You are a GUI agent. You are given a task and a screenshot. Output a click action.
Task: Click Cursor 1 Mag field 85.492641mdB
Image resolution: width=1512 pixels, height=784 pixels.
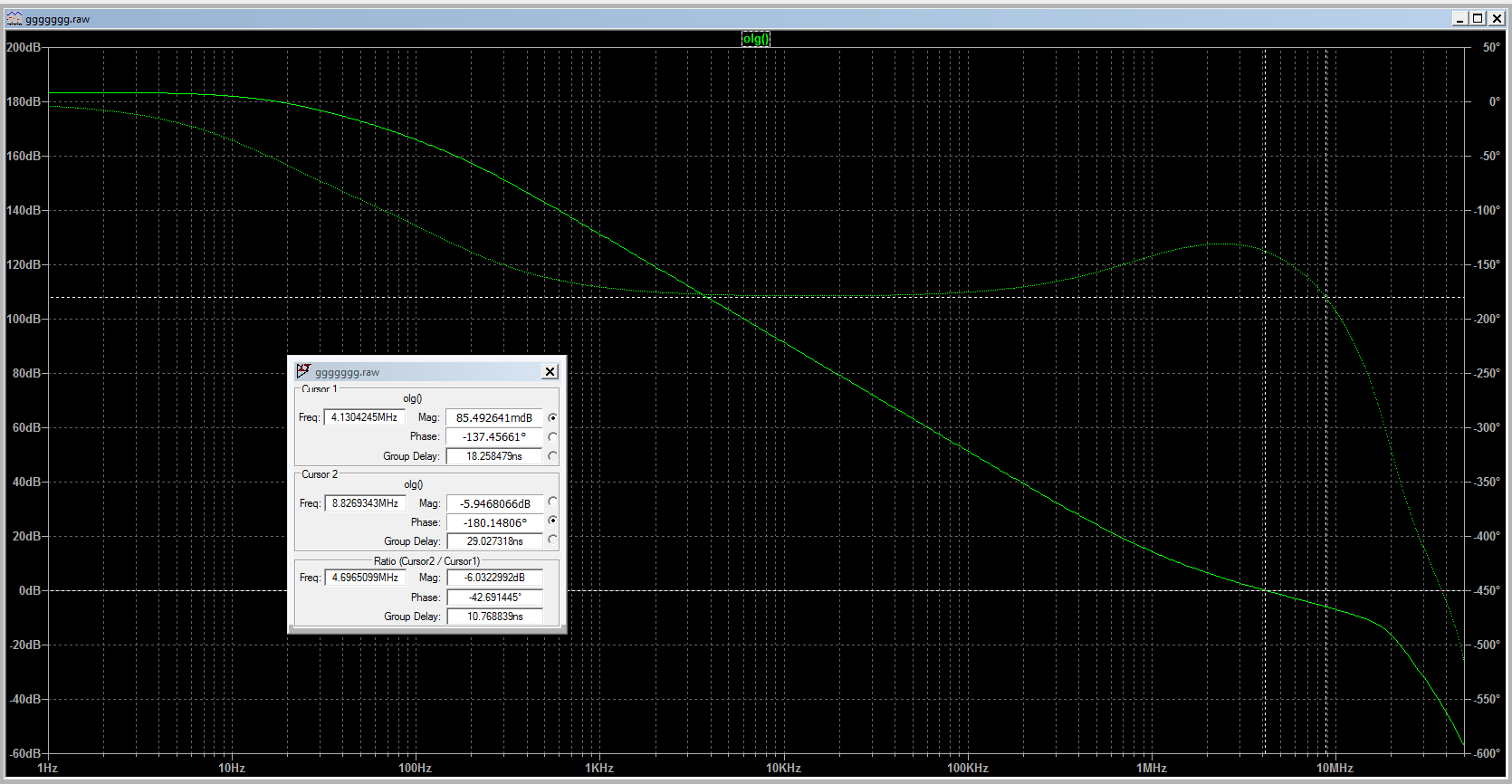[x=494, y=417]
